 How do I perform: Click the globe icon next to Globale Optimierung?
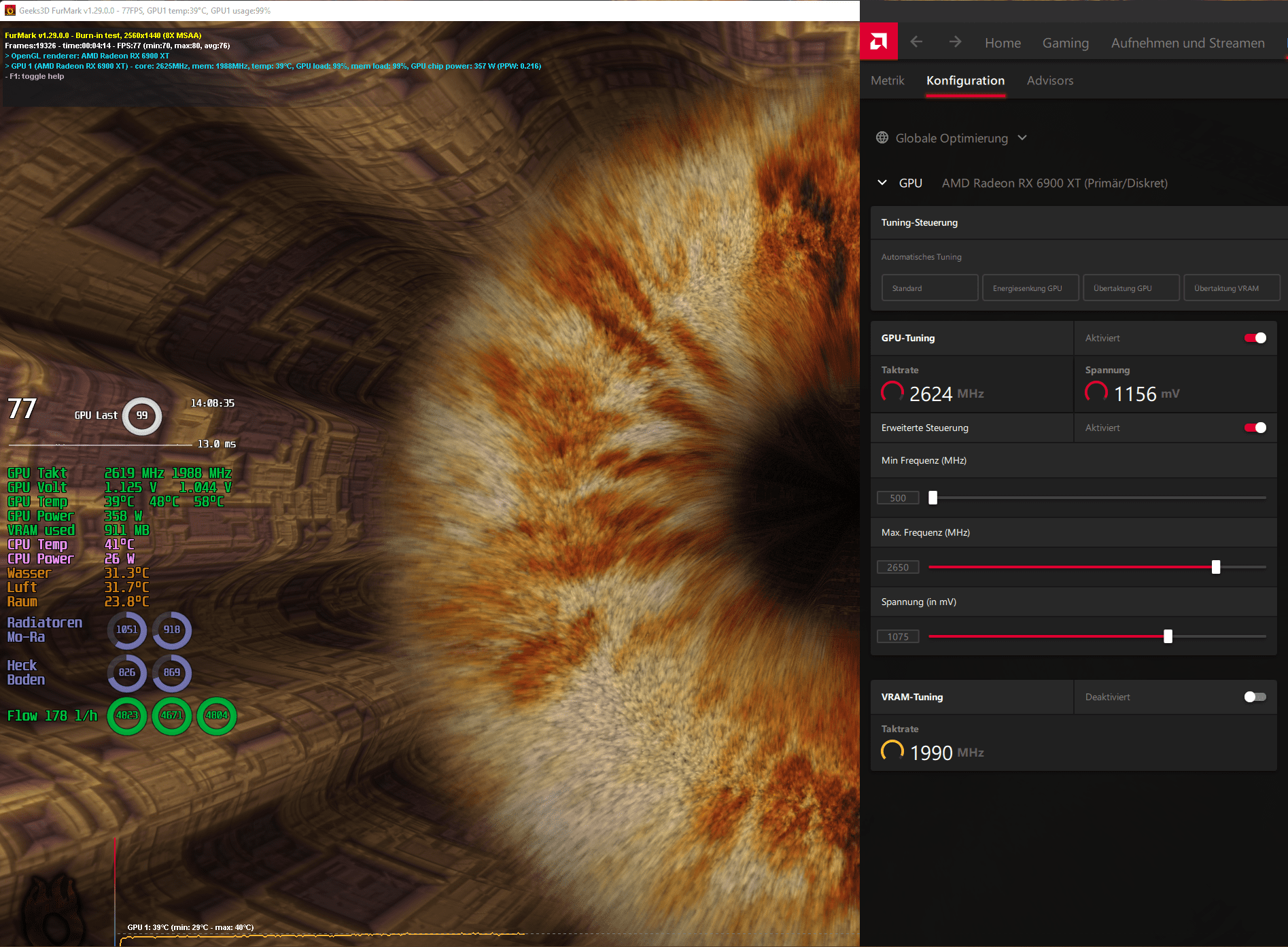click(x=882, y=138)
